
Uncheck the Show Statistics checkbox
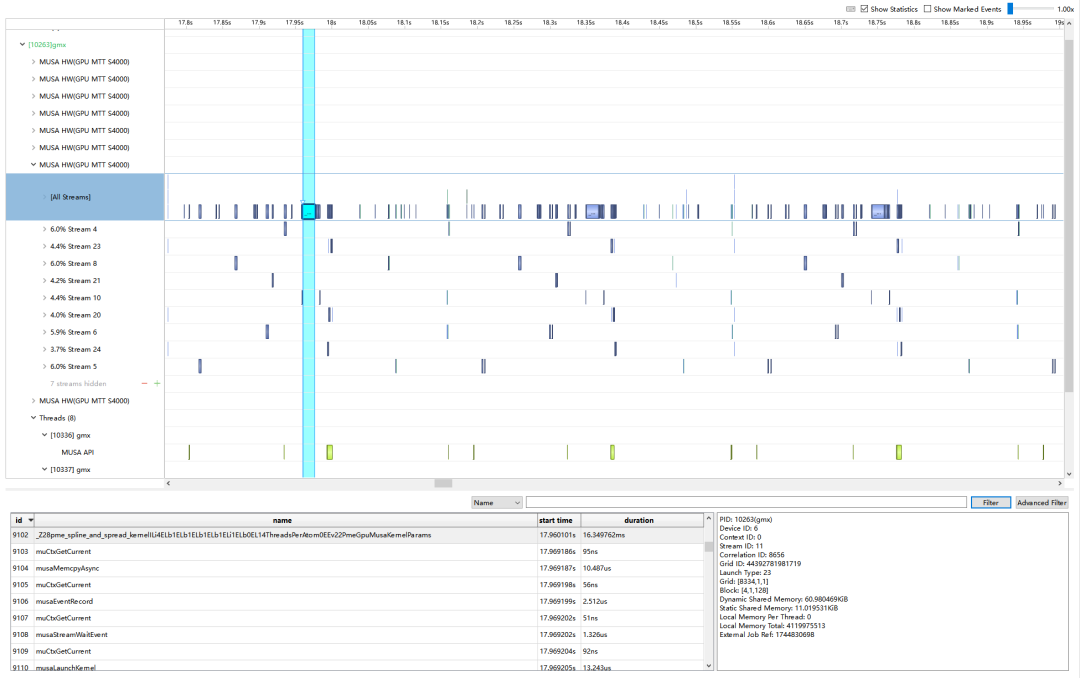[x=864, y=9]
